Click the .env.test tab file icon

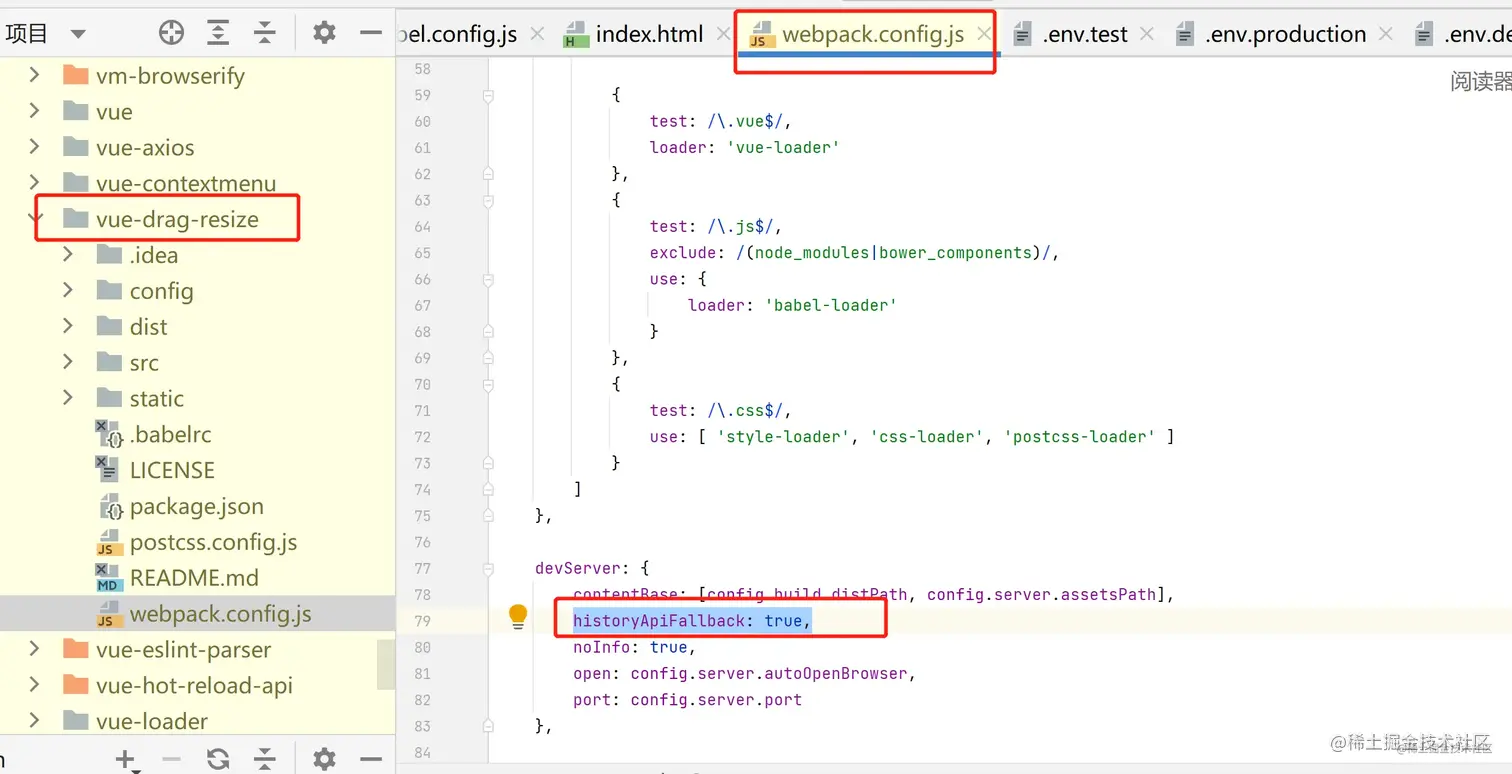click(x=1022, y=35)
